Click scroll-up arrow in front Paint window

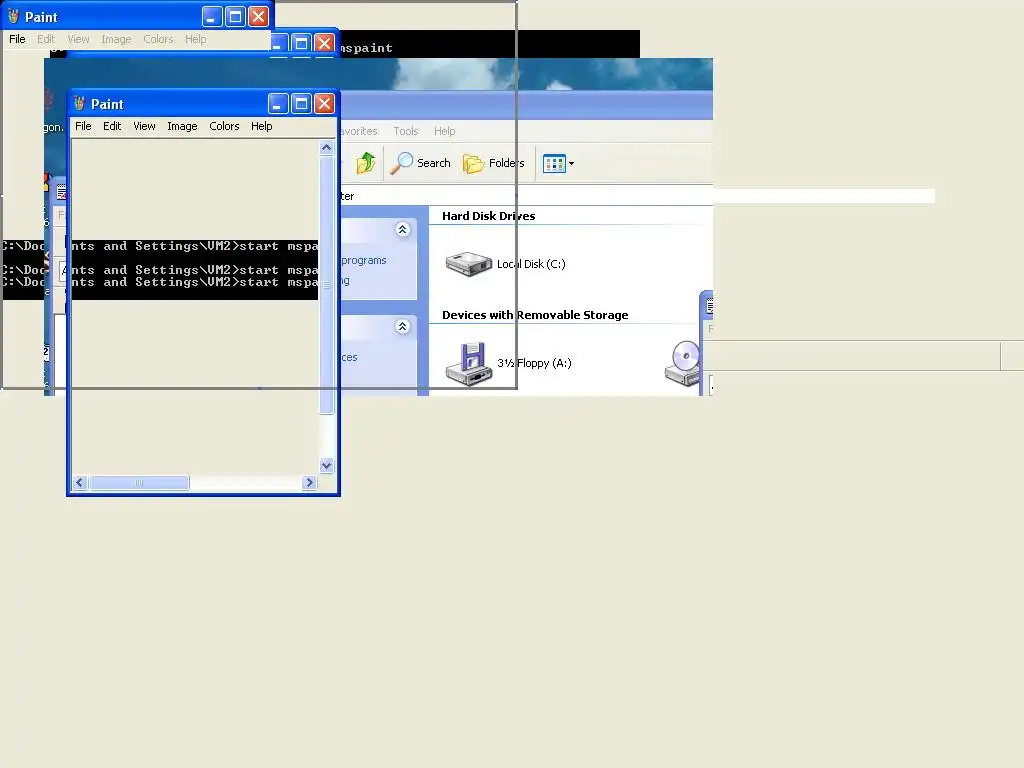point(327,148)
